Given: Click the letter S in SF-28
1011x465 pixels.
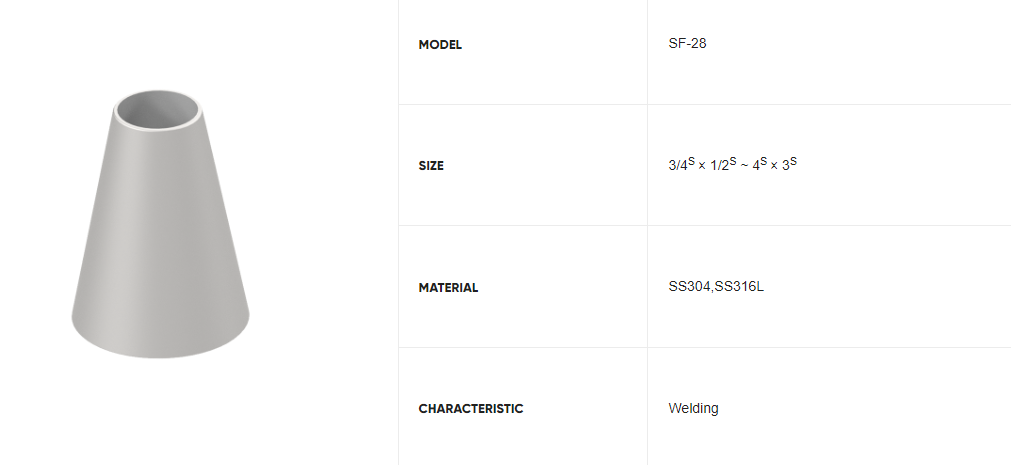Looking at the screenshot, I should point(672,43).
